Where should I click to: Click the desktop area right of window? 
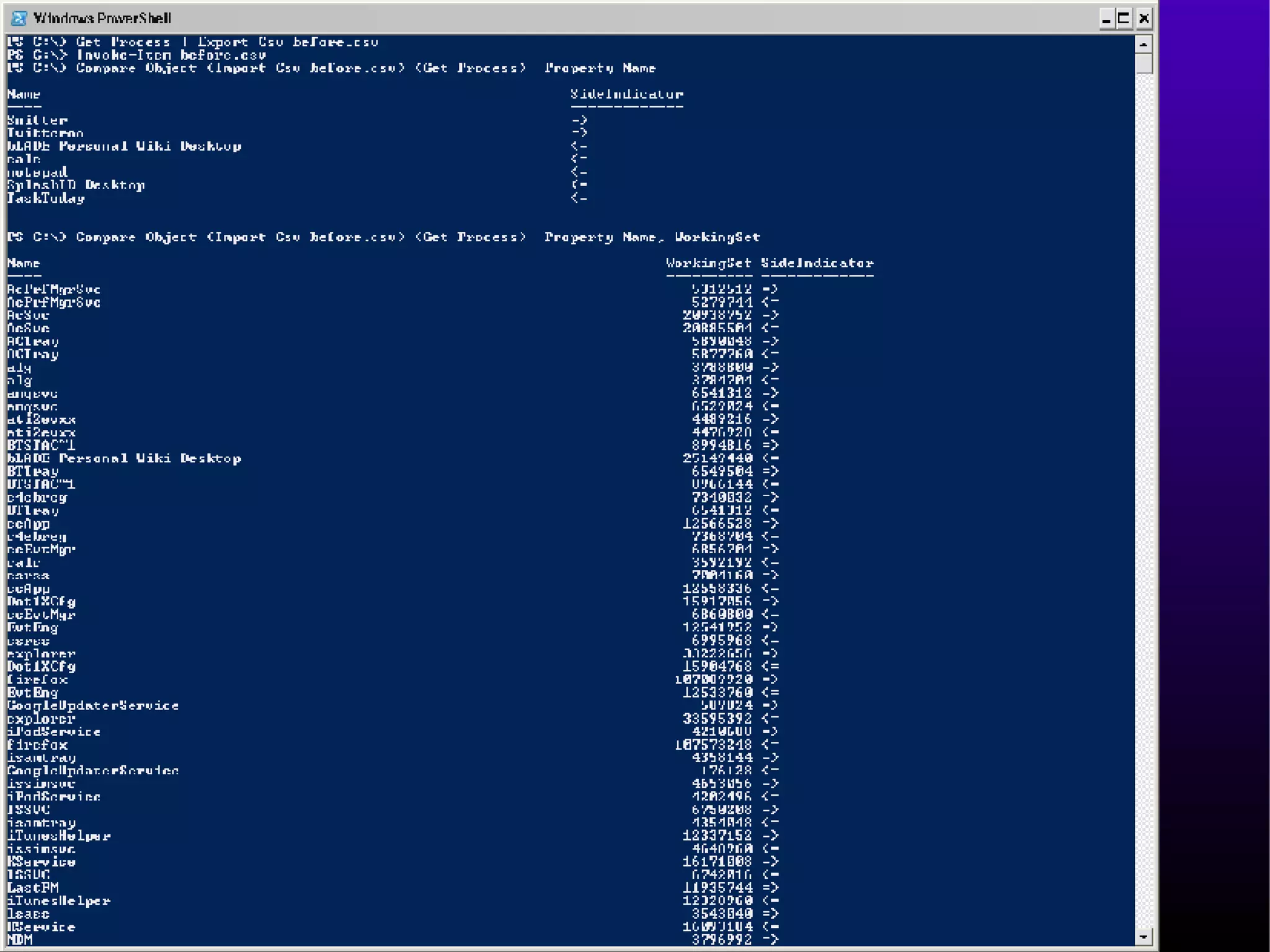(1214, 434)
